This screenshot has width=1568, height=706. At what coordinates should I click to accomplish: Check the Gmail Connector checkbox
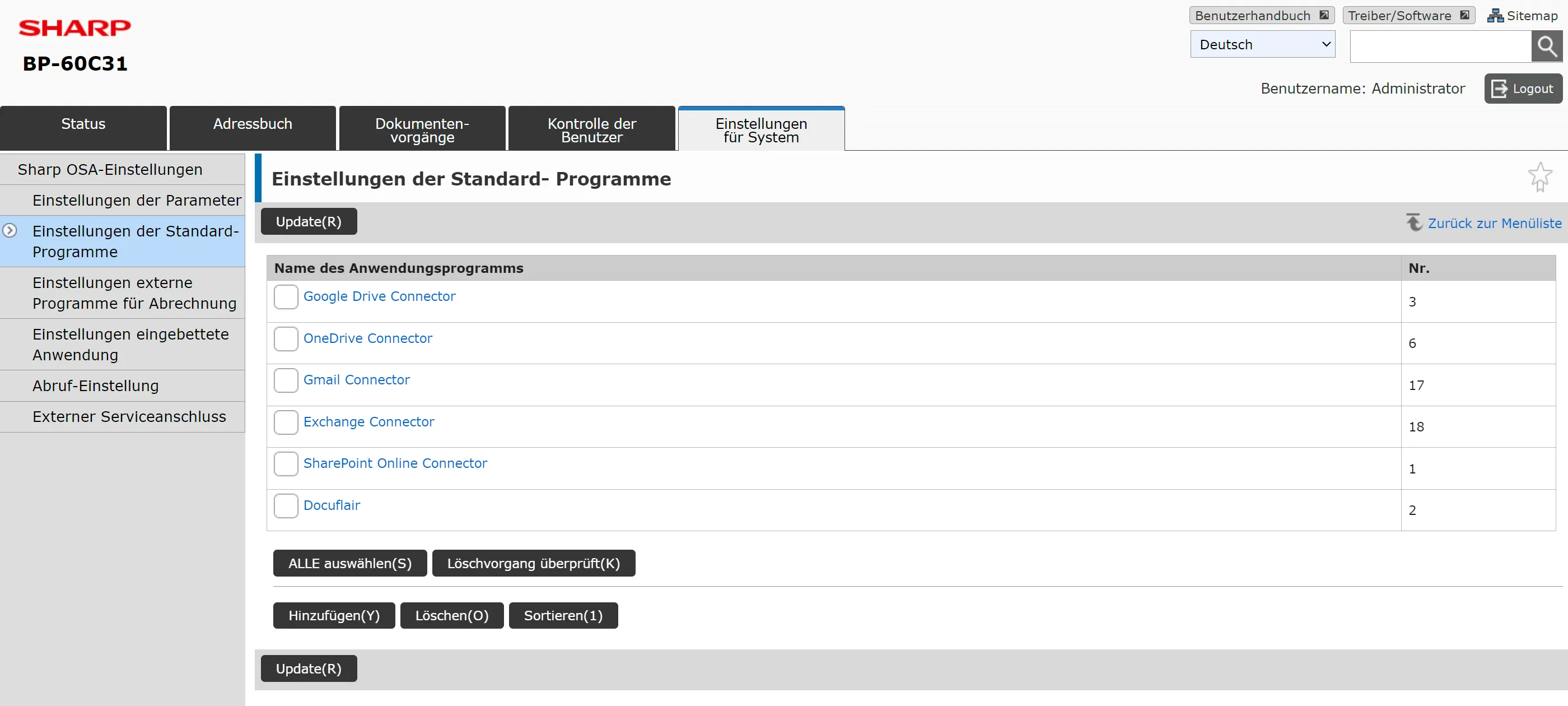(x=286, y=380)
